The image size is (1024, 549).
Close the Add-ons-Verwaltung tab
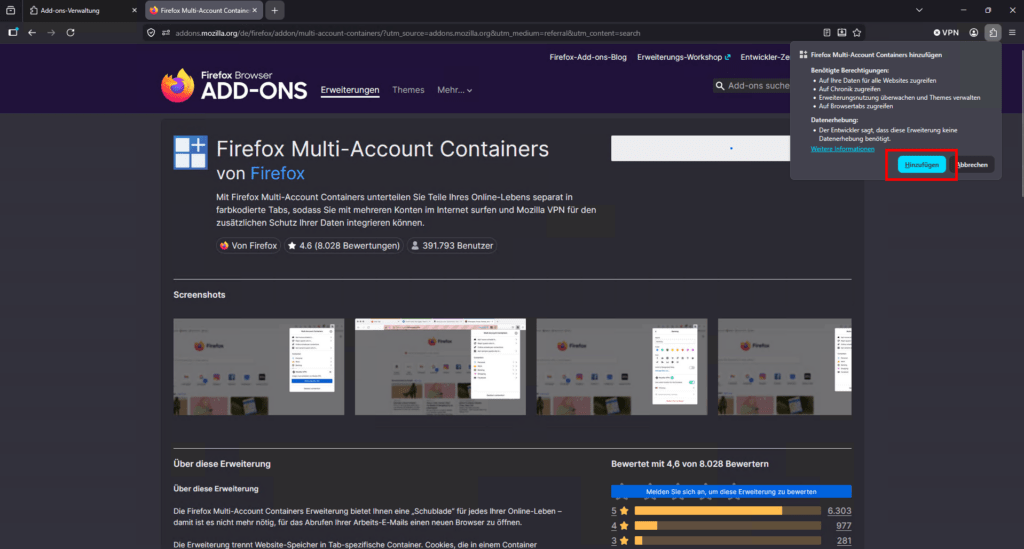click(135, 10)
